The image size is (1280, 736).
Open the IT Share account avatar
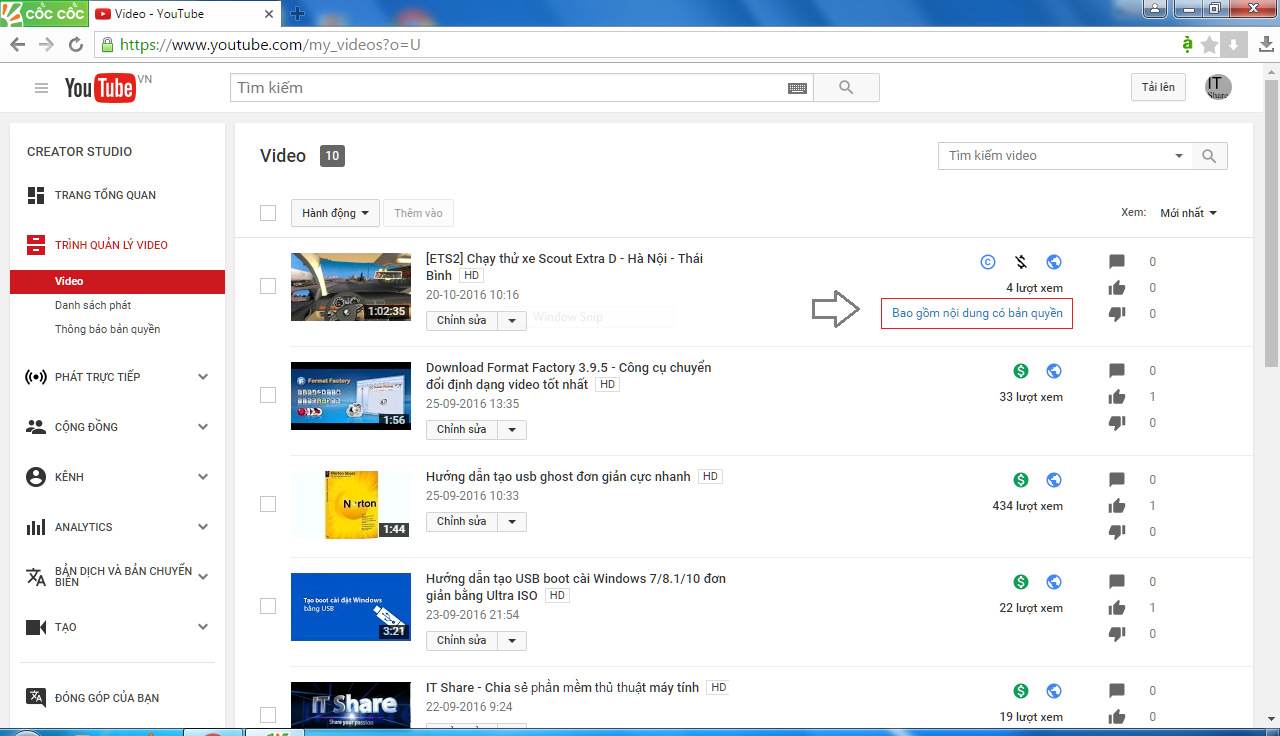1218,87
